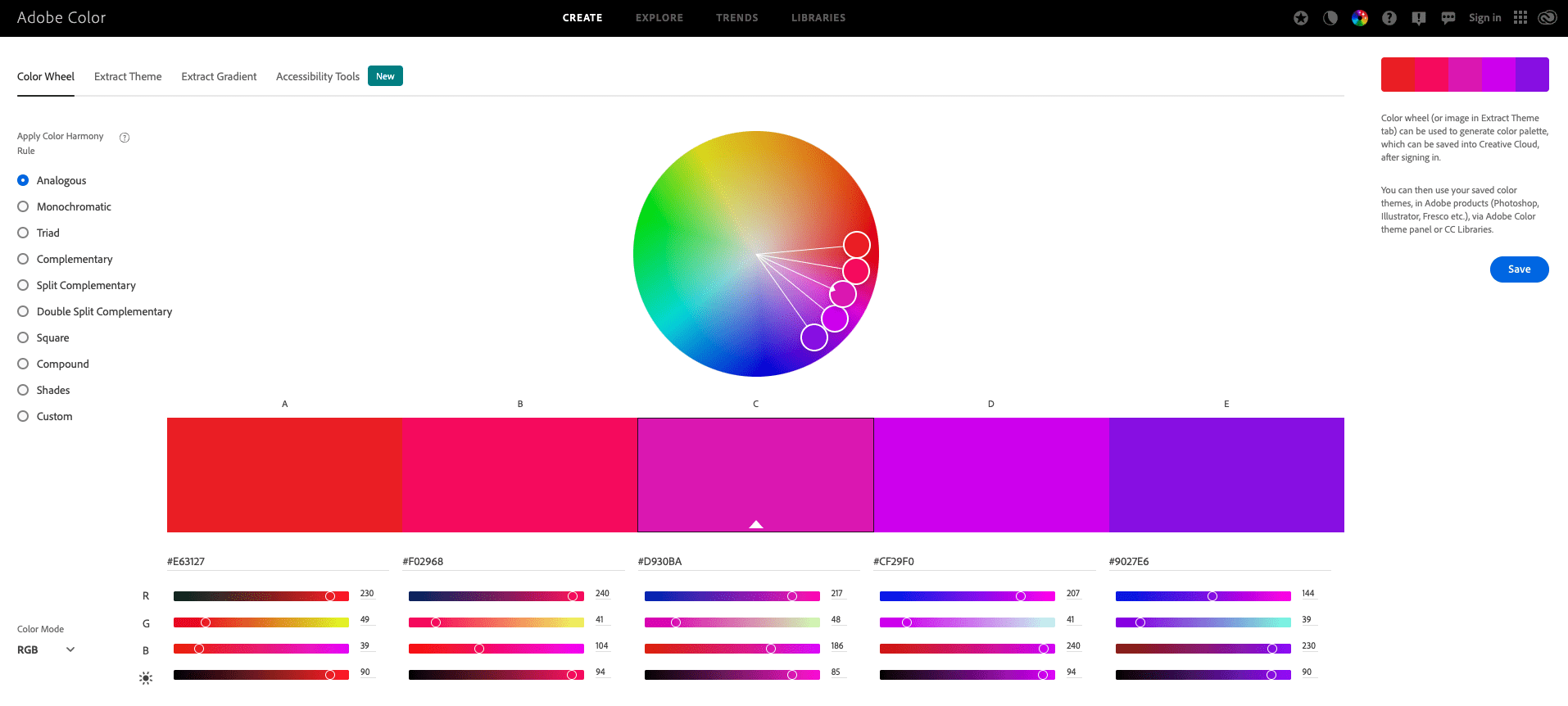
Task: Click the hex field showing #9027E6
Action: 1220,562
